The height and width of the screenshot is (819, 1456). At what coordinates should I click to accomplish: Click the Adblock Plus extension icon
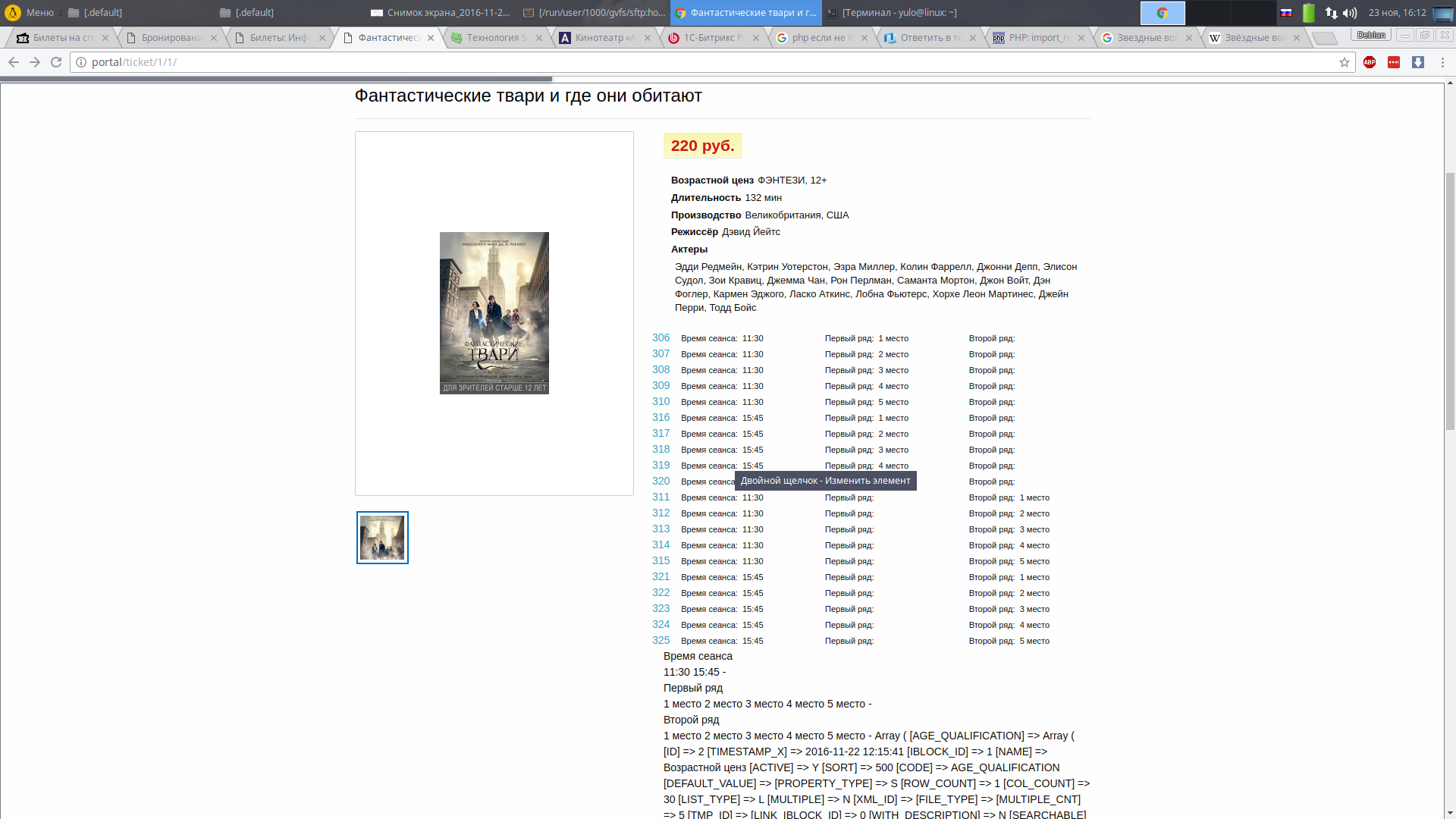click(x=1370, y=62)
